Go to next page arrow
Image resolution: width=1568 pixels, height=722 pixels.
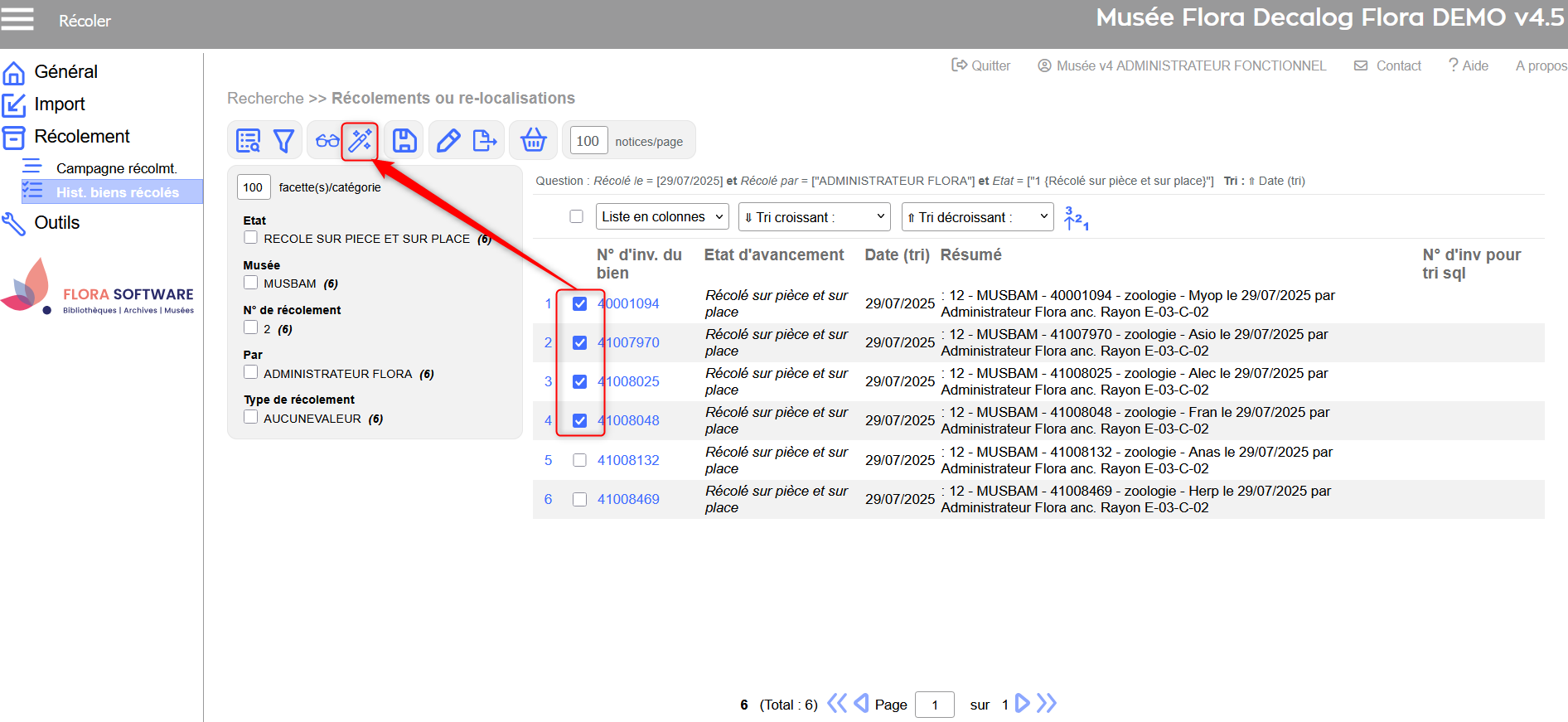[x=1023, y=704]
